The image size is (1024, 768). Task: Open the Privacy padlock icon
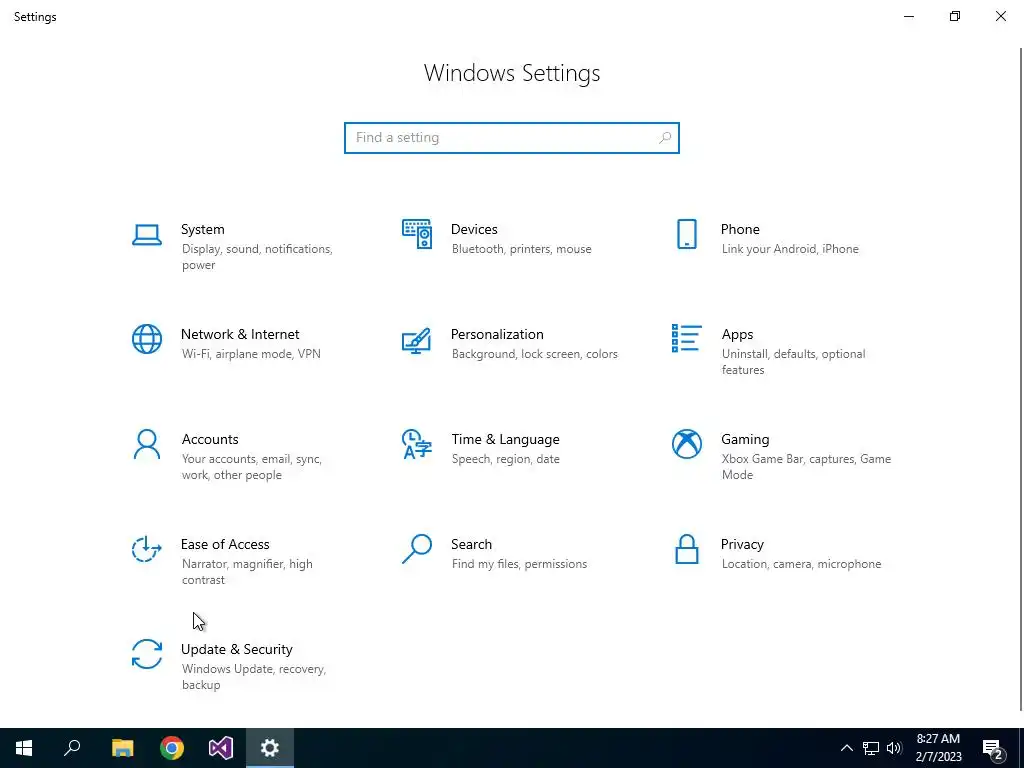pyautogui.click(x=686, y=549)
